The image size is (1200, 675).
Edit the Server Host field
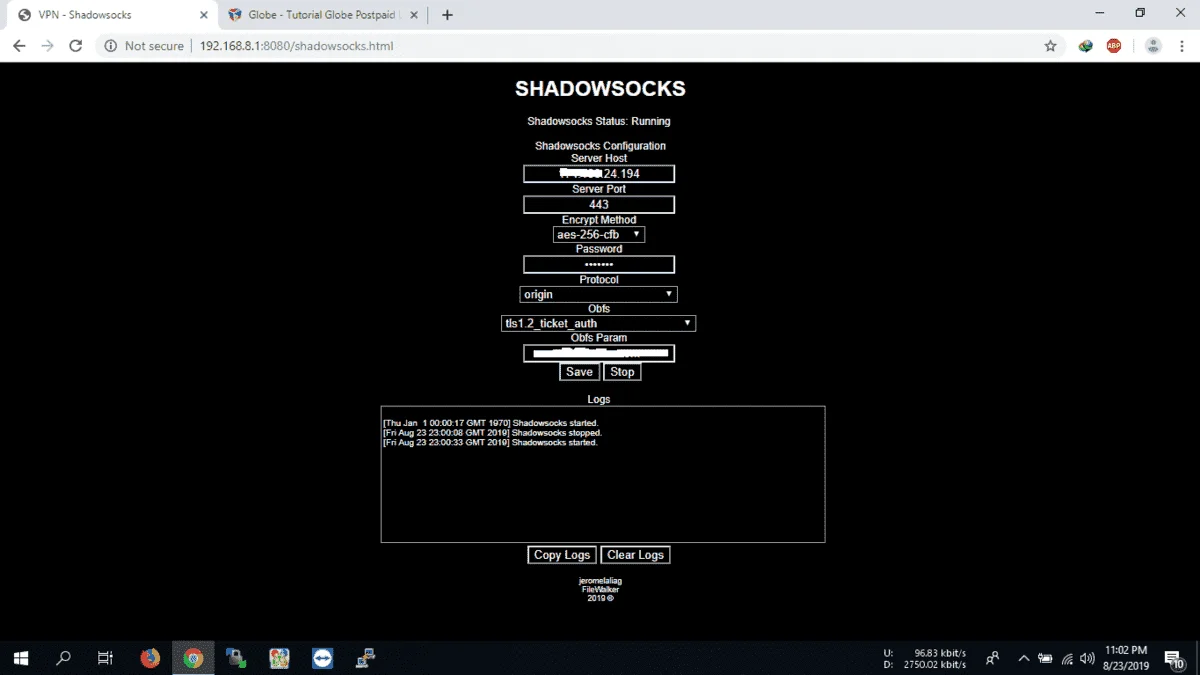[x=599, y=174]
